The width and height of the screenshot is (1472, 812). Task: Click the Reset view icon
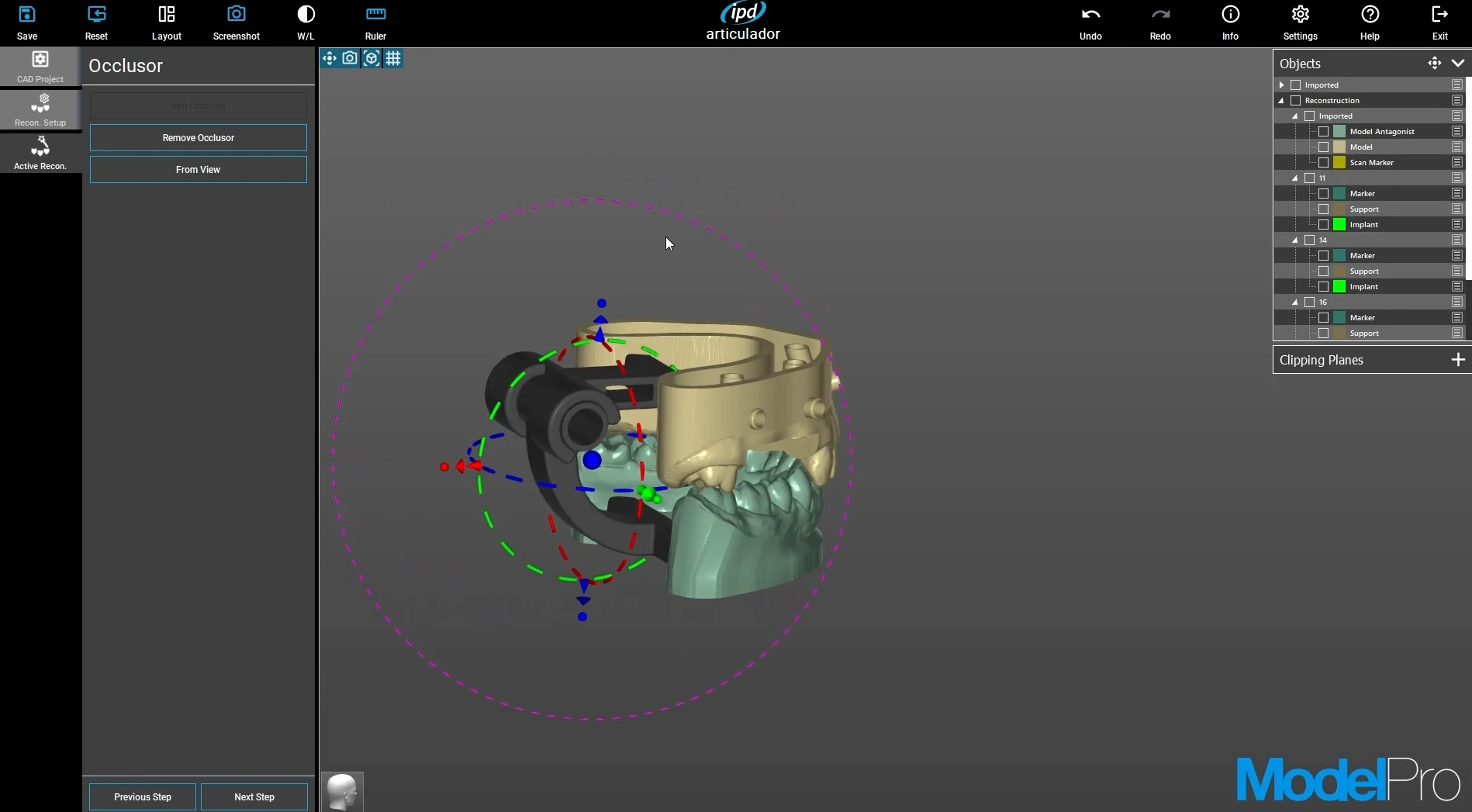[97, 15]
